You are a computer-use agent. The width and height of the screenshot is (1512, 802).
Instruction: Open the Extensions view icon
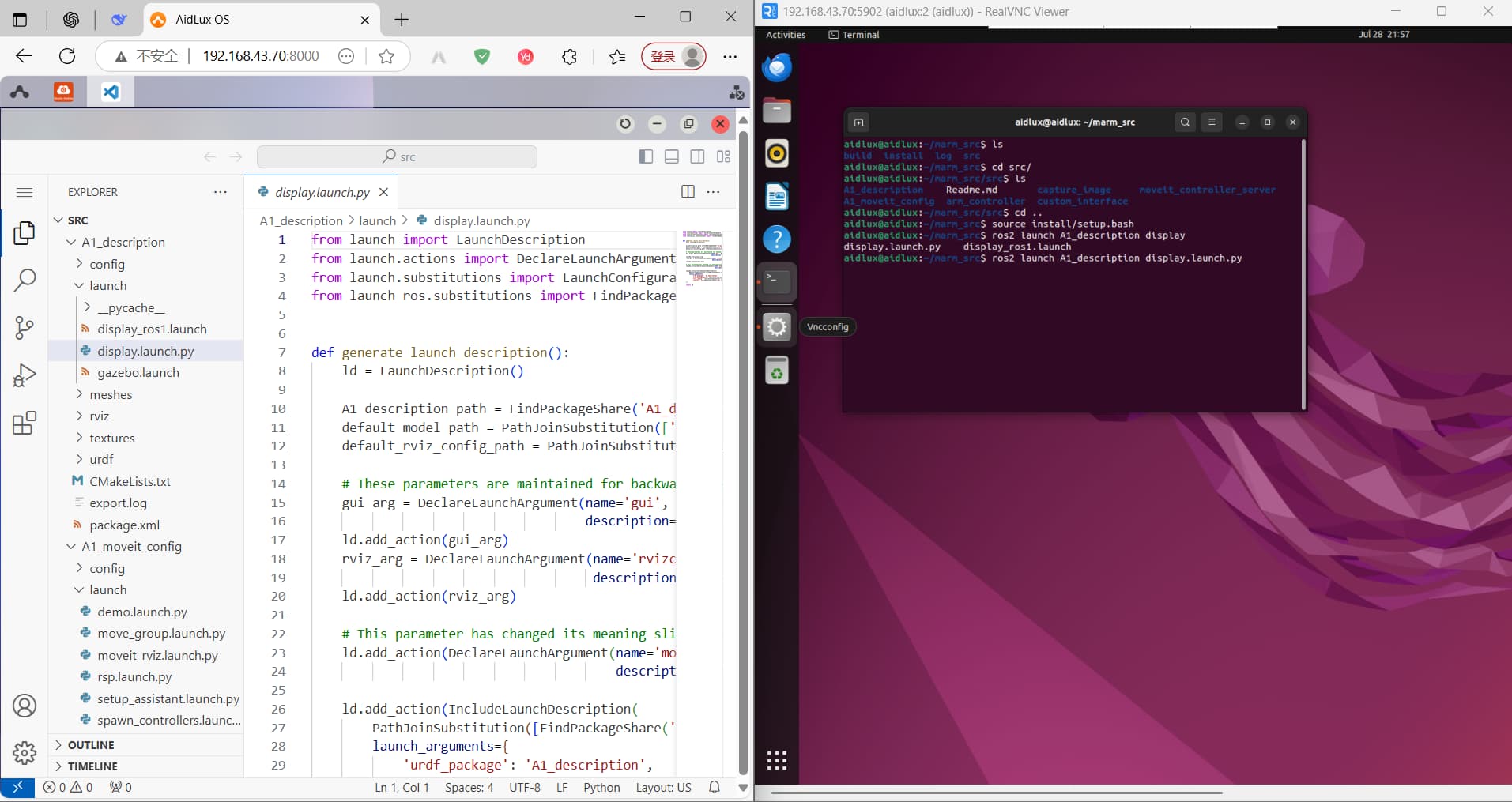click(x=25, y=424)
